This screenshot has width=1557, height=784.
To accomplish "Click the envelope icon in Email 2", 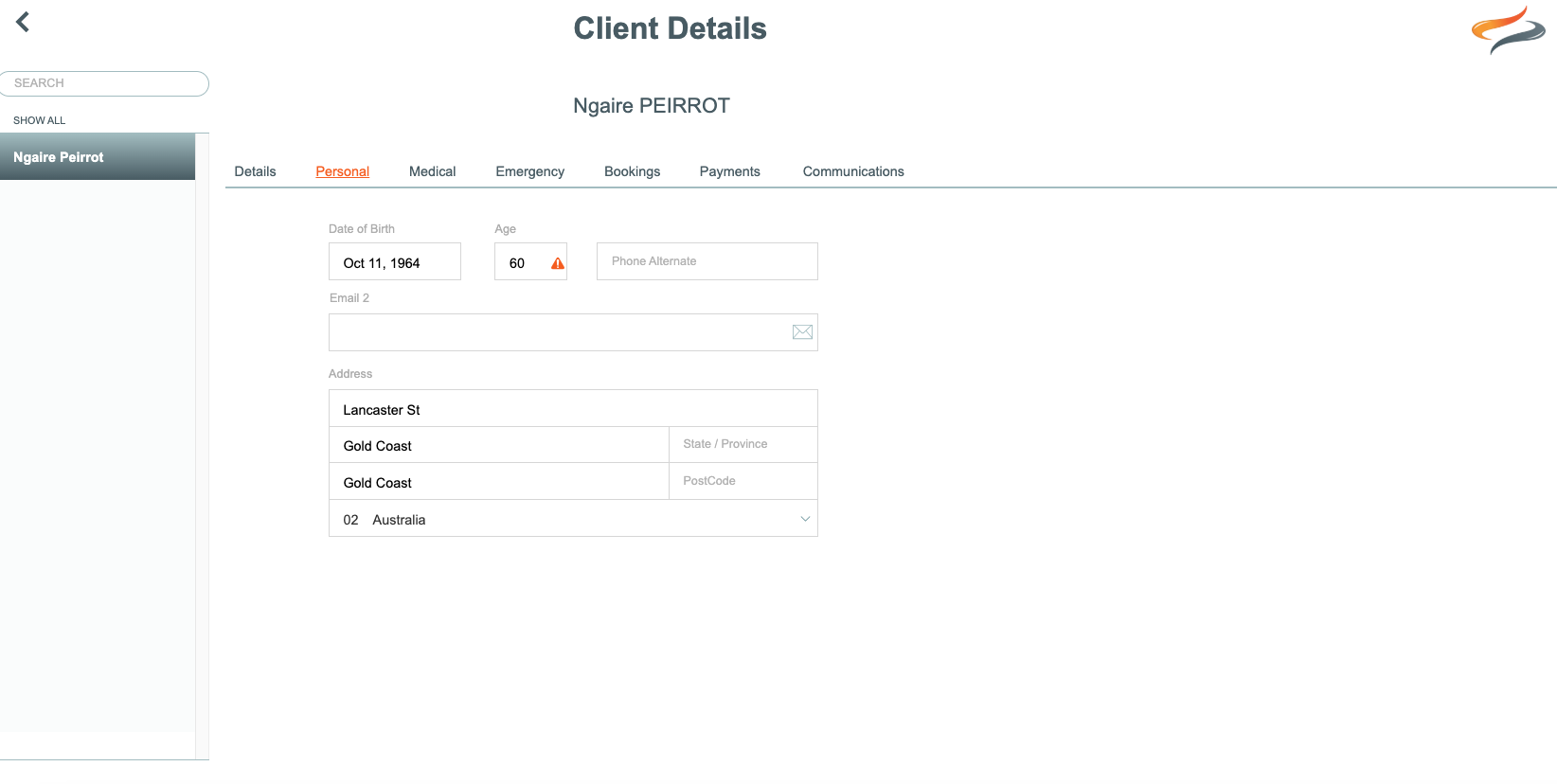I will tap(802, 332).
